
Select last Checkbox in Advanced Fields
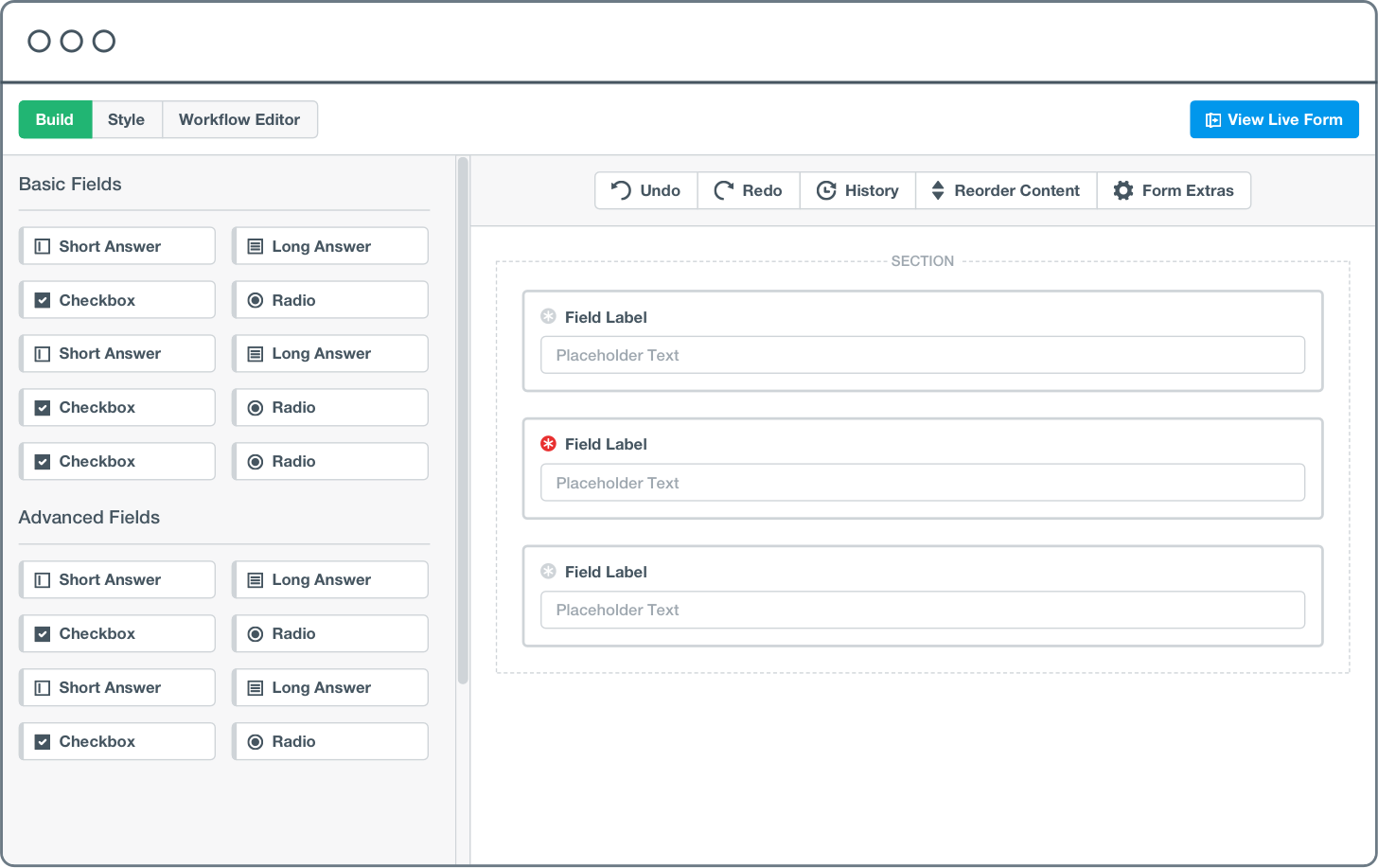tap(117, 741)
